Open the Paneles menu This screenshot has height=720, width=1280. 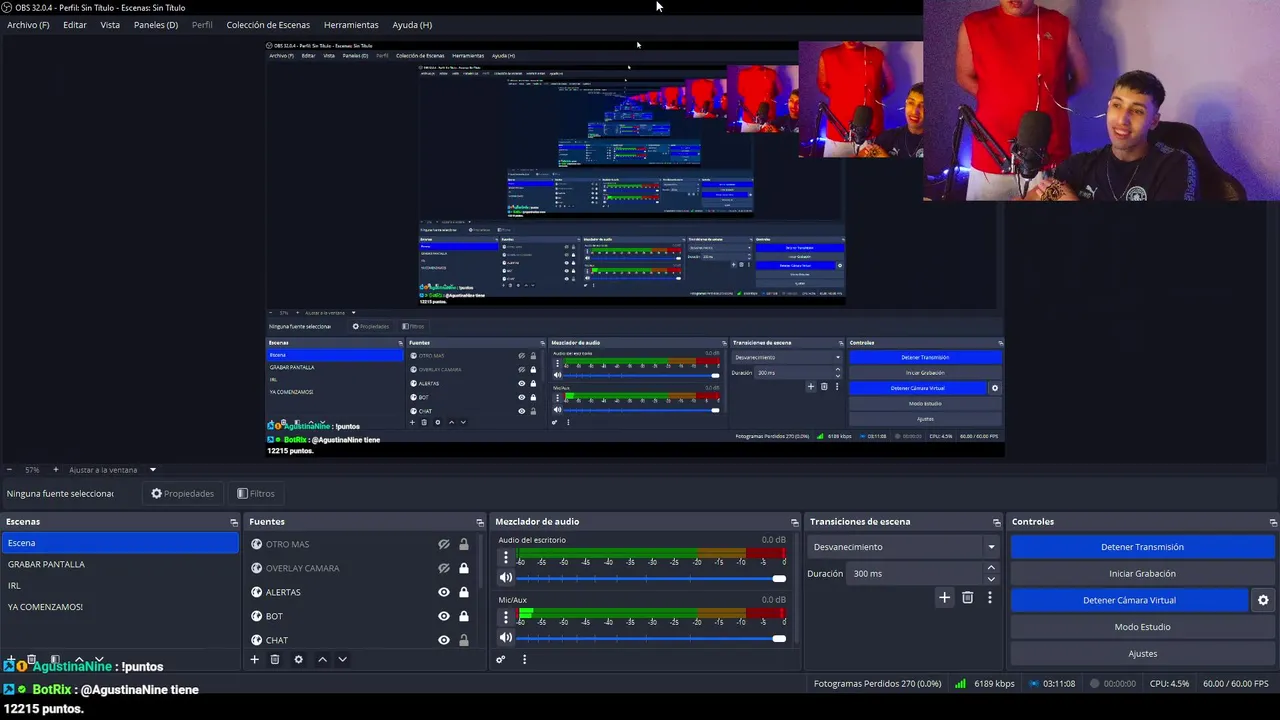(156, 25)
